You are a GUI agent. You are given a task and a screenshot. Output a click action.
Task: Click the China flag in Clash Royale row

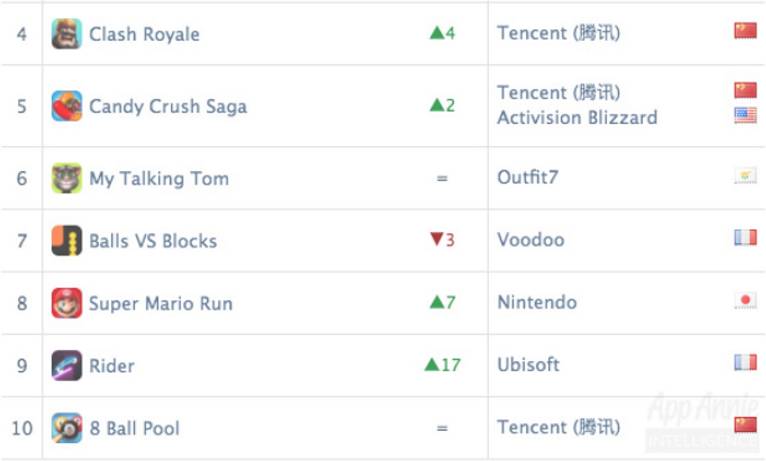coord(745,31)
